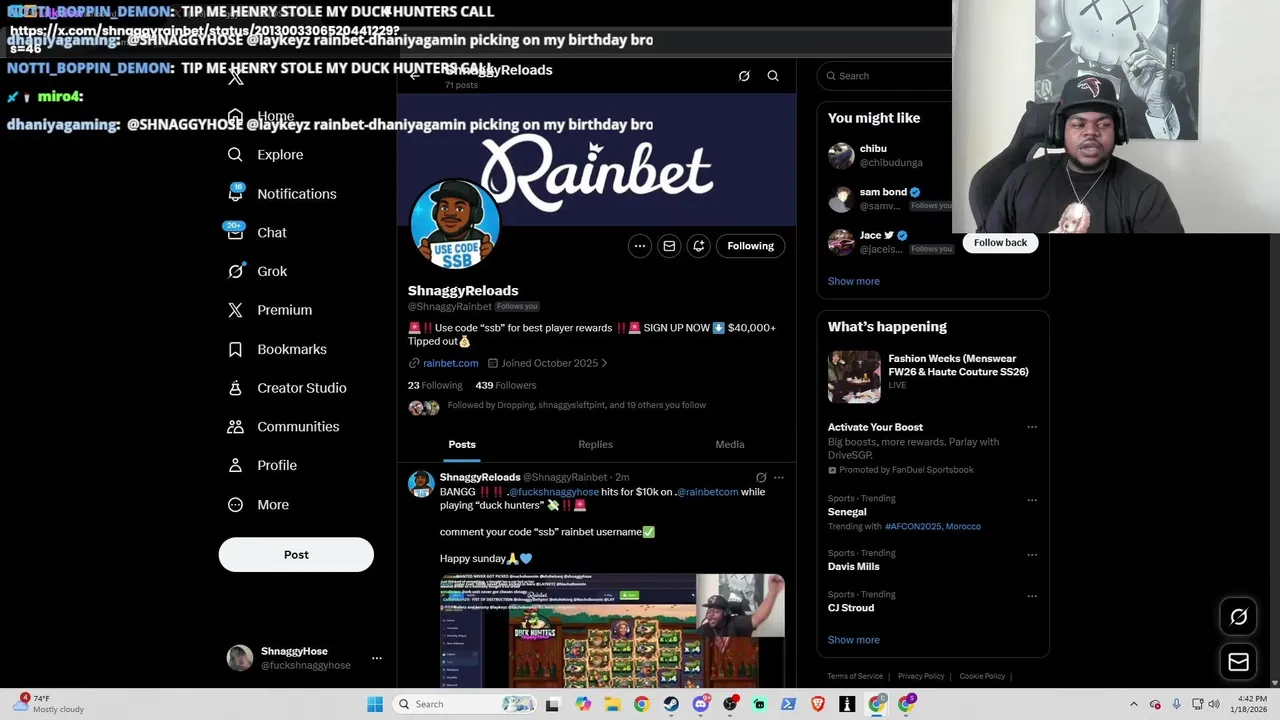Toggle post notifications bell for ShnaggyReloads
Image resolution: width=1280 pixels, height=720 pixels.
click(x=699, y=246)
